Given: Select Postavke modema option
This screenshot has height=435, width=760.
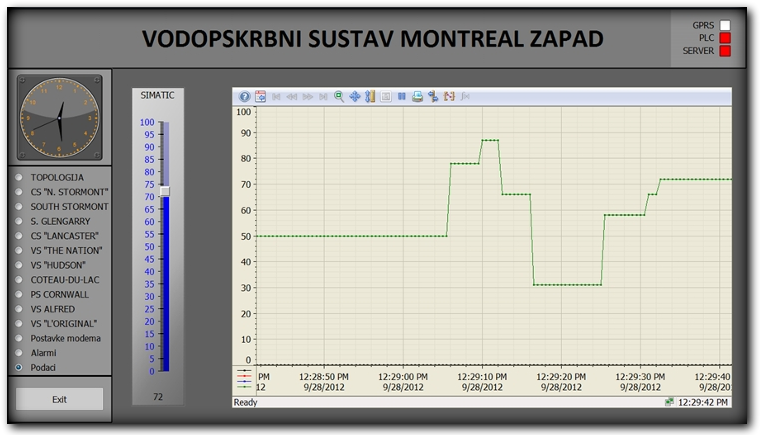Looking at the screenshot, I should (19, 338).
